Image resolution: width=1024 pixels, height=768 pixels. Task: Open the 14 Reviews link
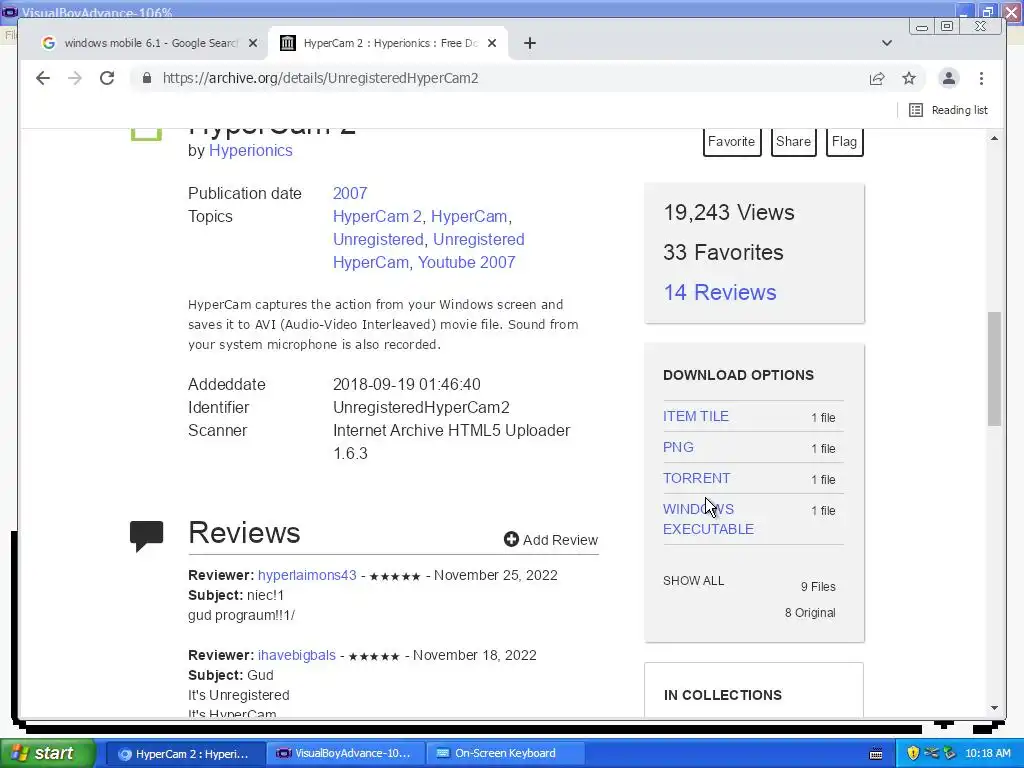point(720,292)
